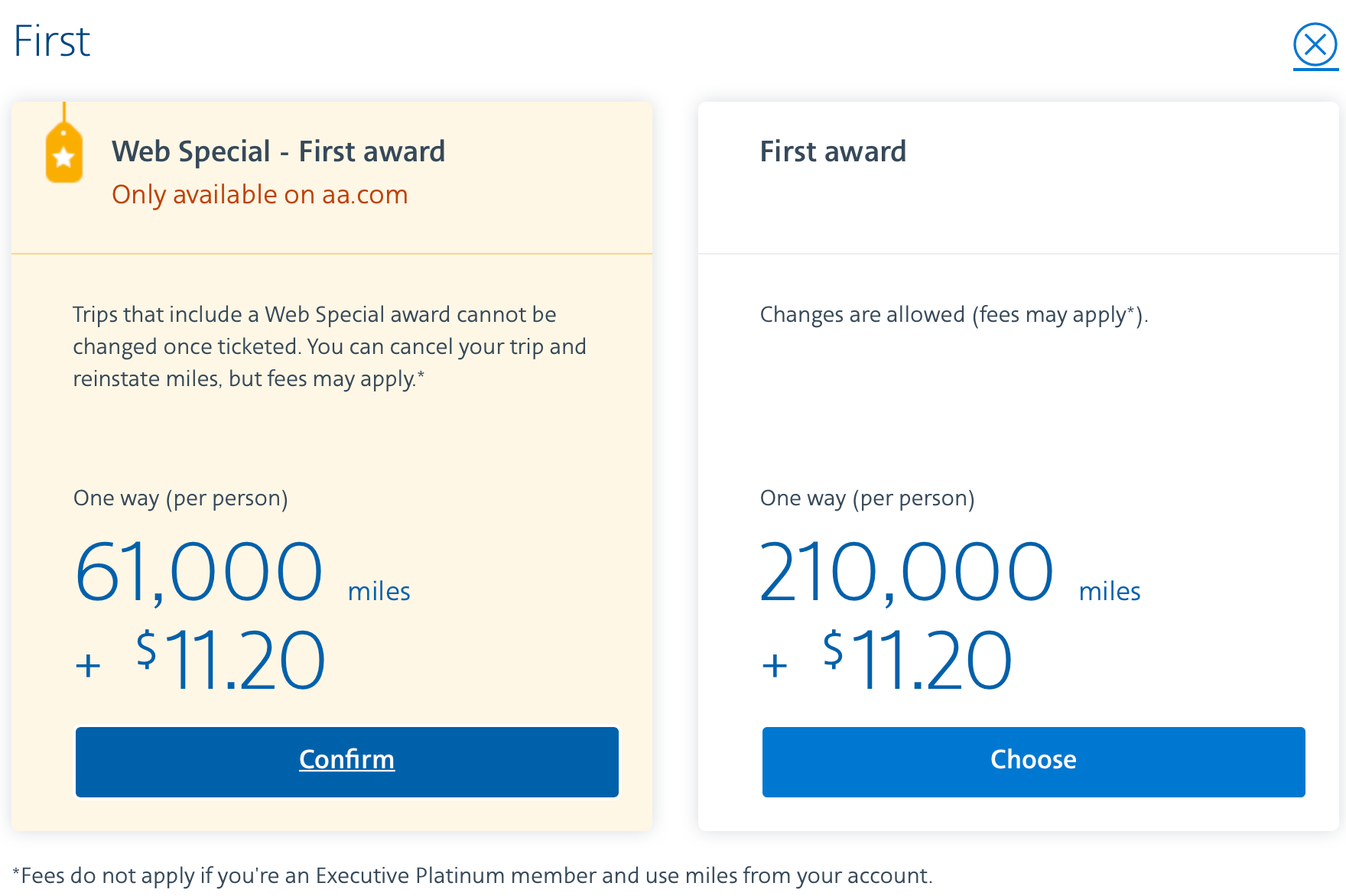Click the "miles" label beside 61,000
The width and height of the screenshot is (1346, 896).
coord(379,592)
